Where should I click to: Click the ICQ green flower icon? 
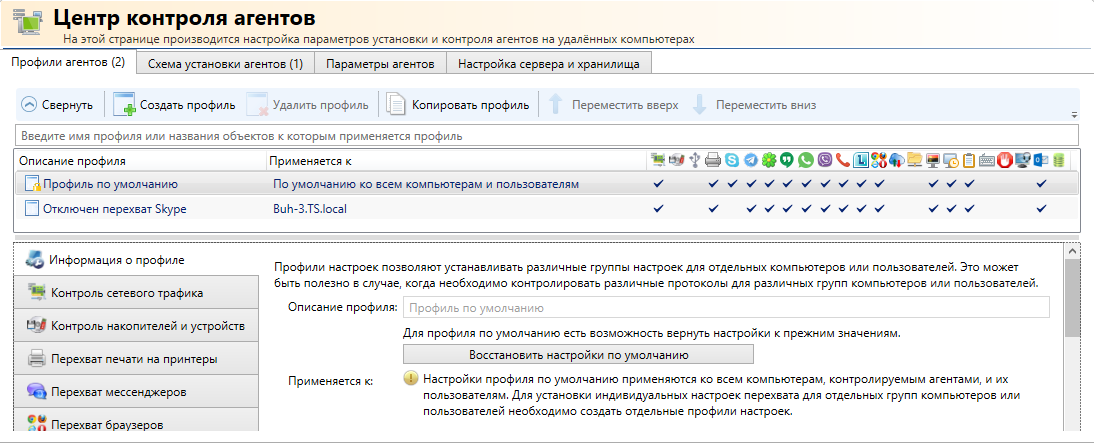click(x=769, y=160)
